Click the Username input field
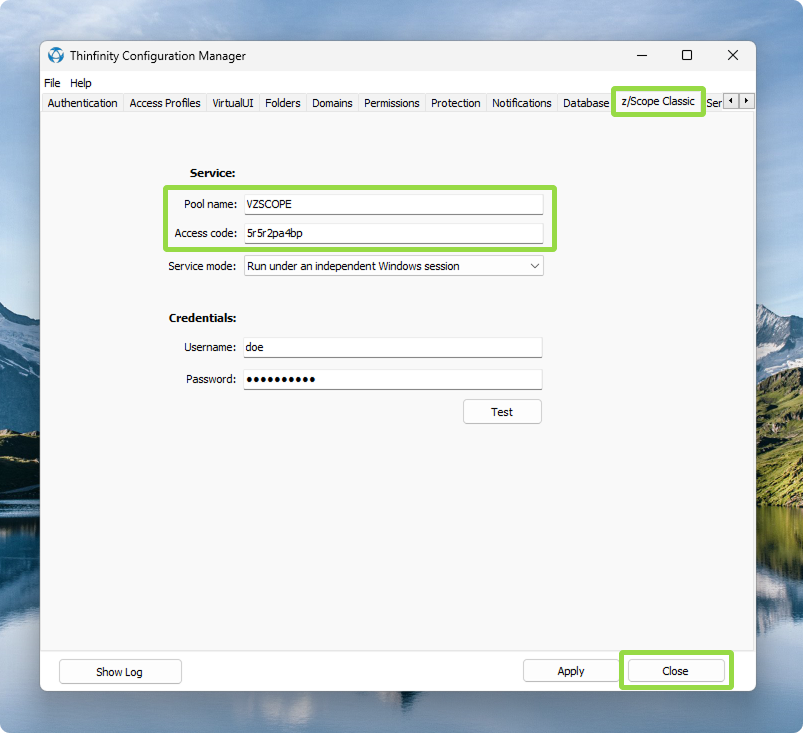This screenshot has width=803, height=733. point(393,347)
